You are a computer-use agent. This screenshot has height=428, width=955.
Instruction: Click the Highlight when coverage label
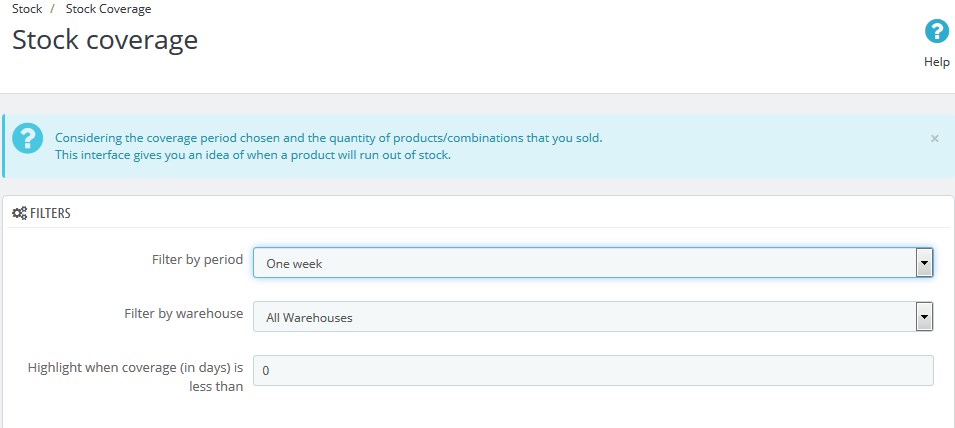(x=135, y=377)
